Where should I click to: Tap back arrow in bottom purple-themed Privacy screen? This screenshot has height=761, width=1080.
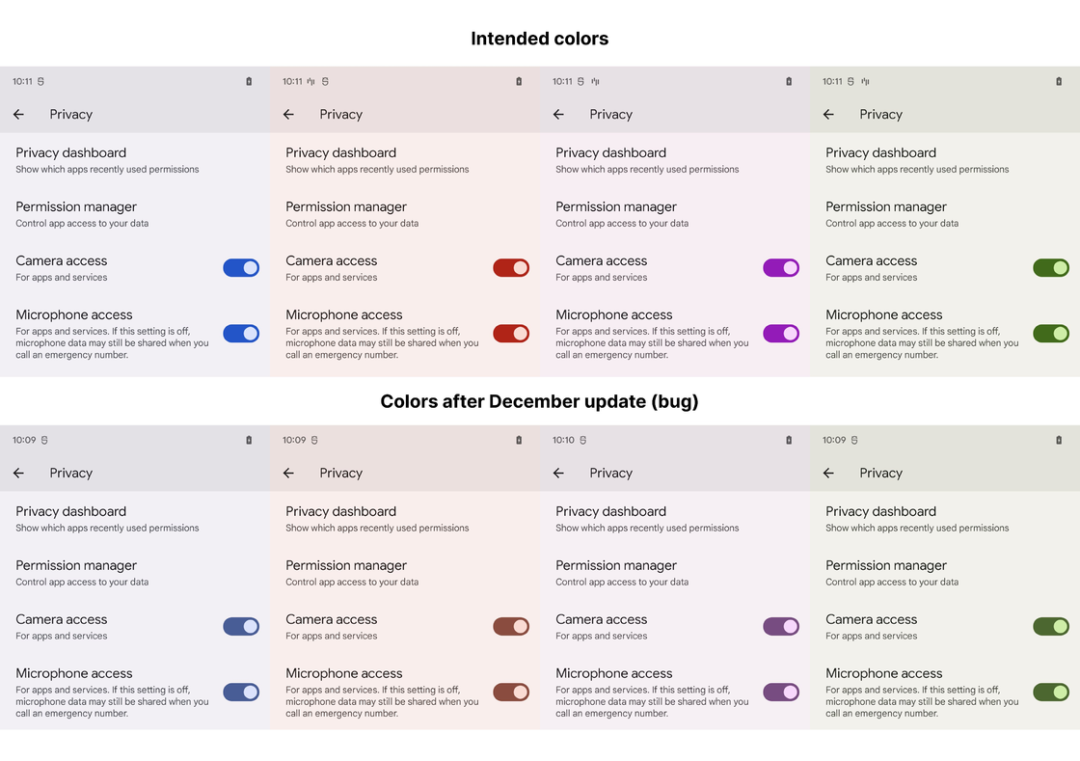tap(559, 473)
